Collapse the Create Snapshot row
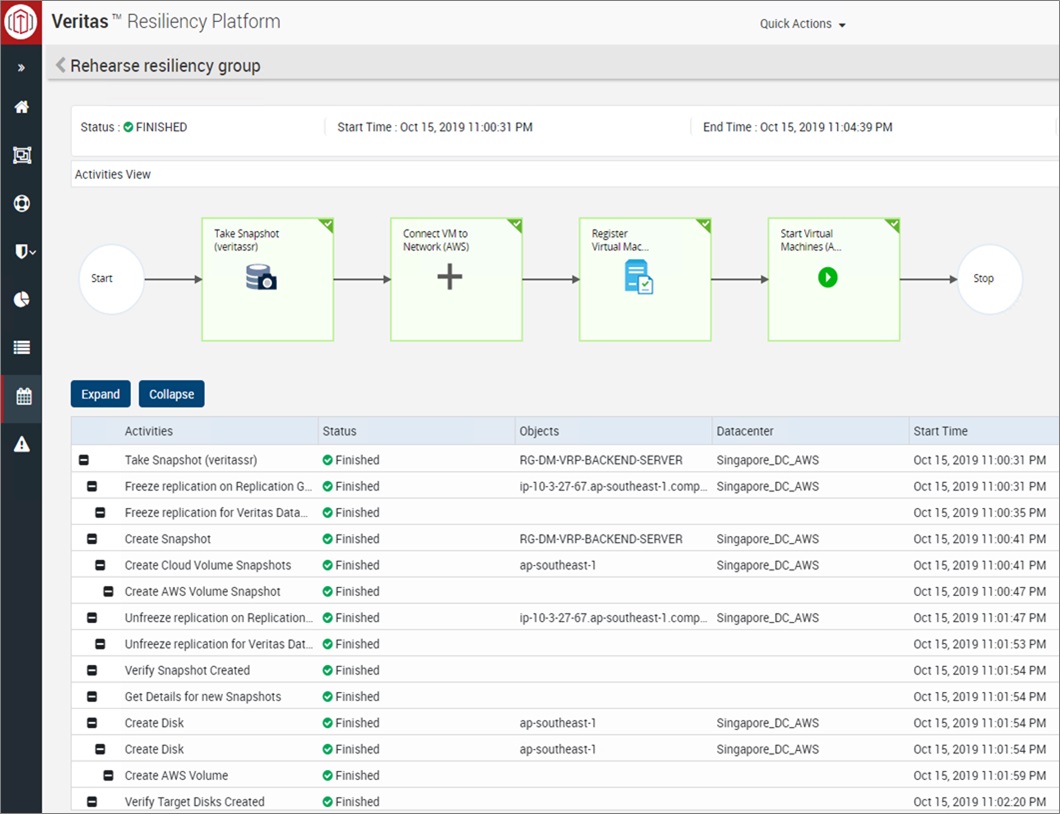The image size is (1060, 814). click(92, 540)
